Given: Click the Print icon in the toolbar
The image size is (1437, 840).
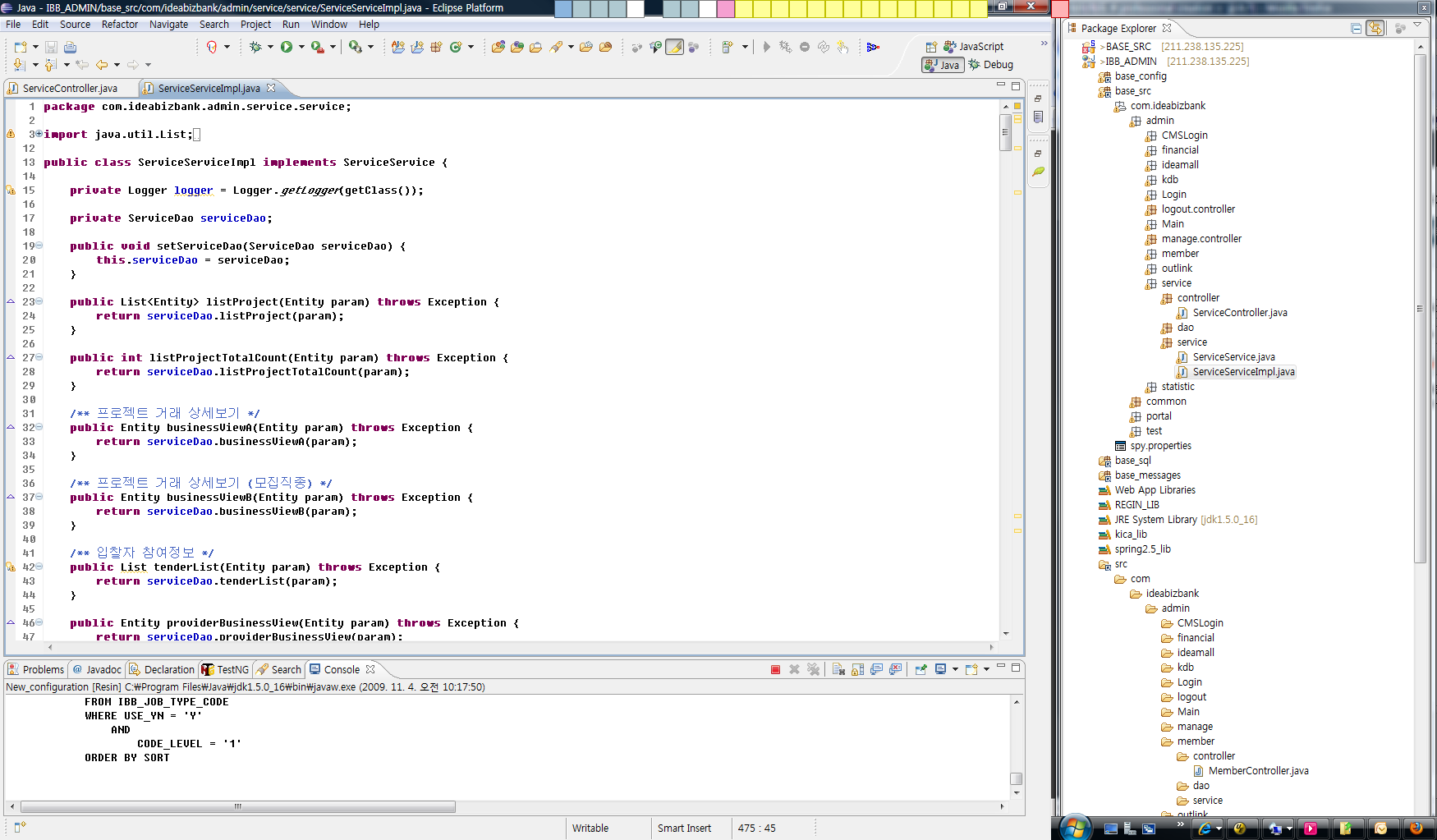Looking at the screenshot, I should (71, 47).
